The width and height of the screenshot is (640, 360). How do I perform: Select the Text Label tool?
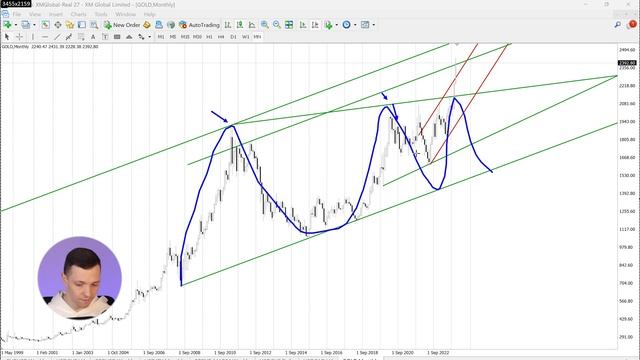coord(105,37)
